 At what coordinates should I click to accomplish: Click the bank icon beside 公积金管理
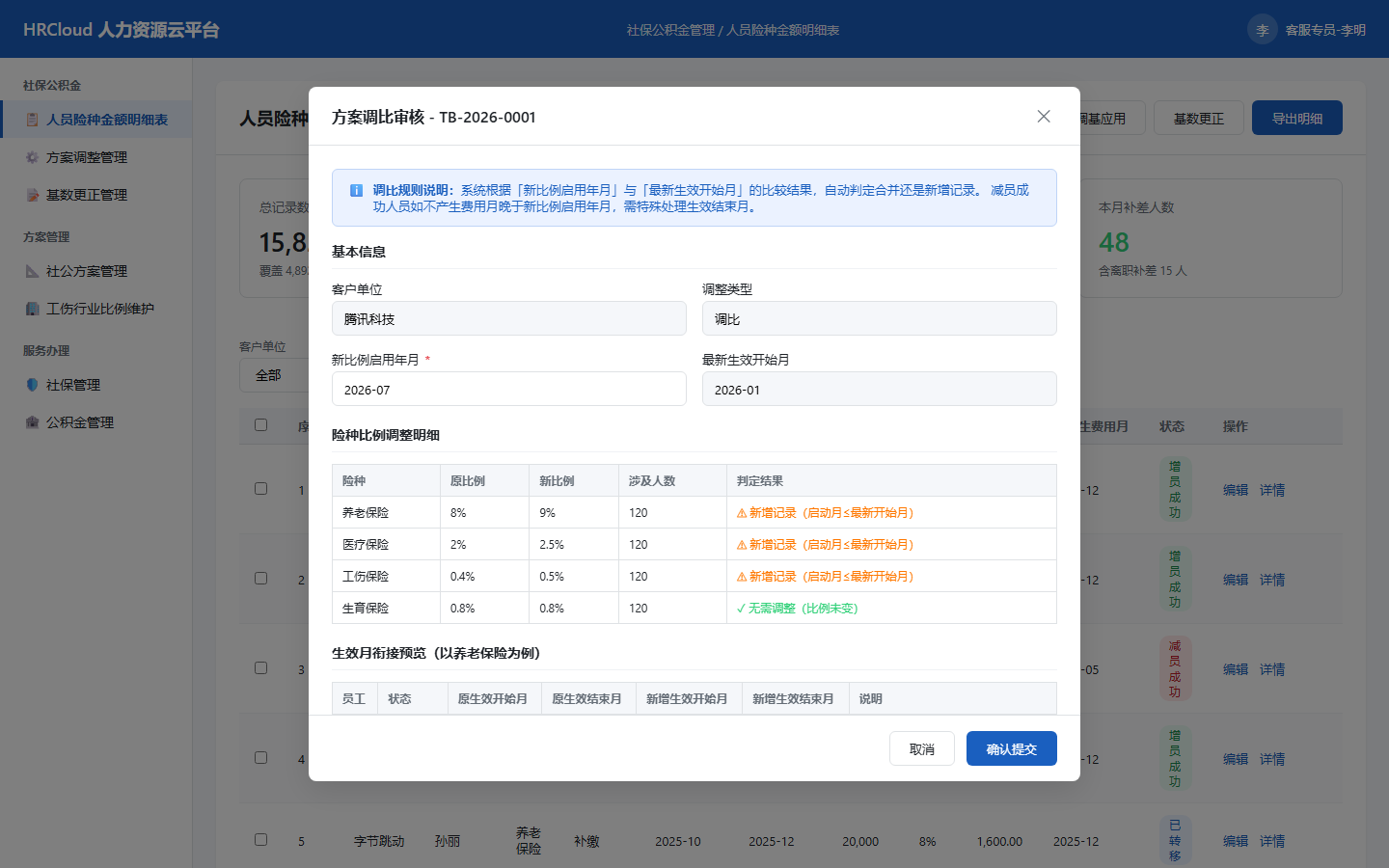coord(32,422)
